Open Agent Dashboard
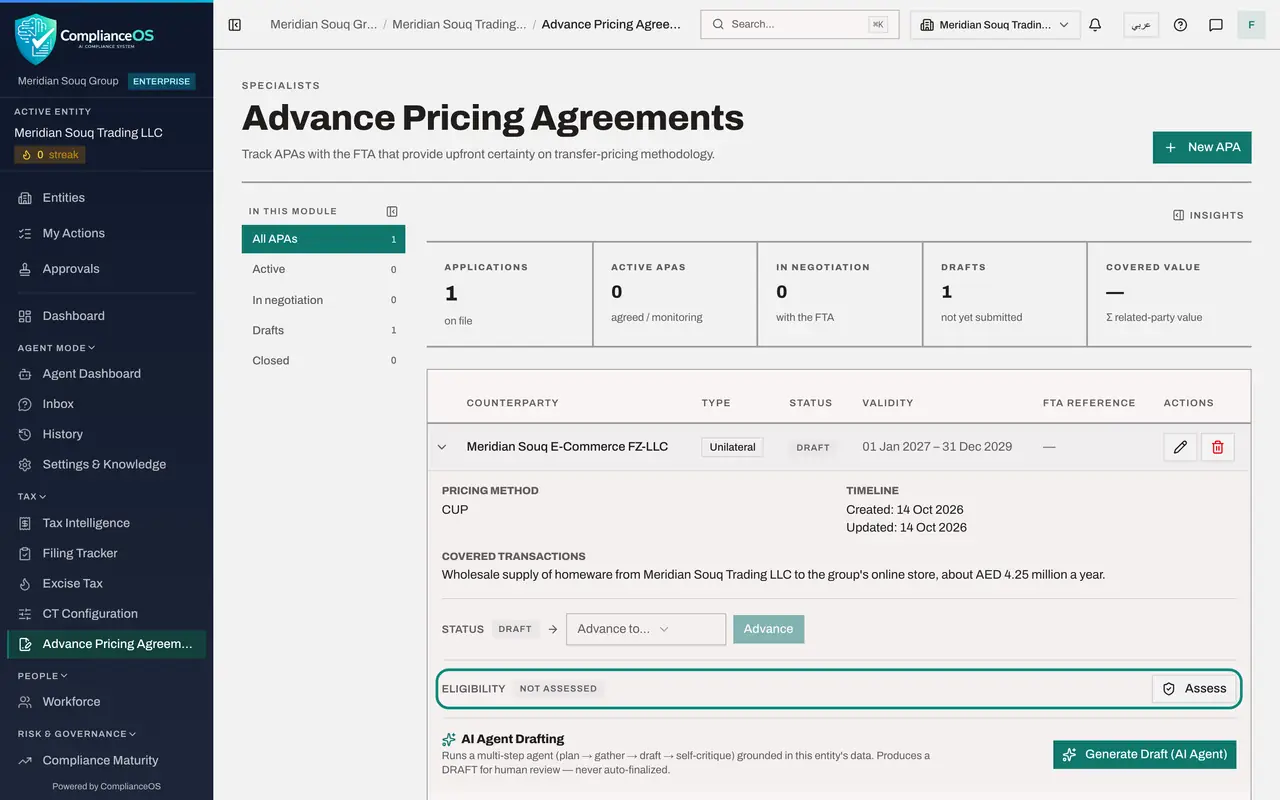Image resolution: width=1280 pixels, height=800 pixels. pos(106,374)
